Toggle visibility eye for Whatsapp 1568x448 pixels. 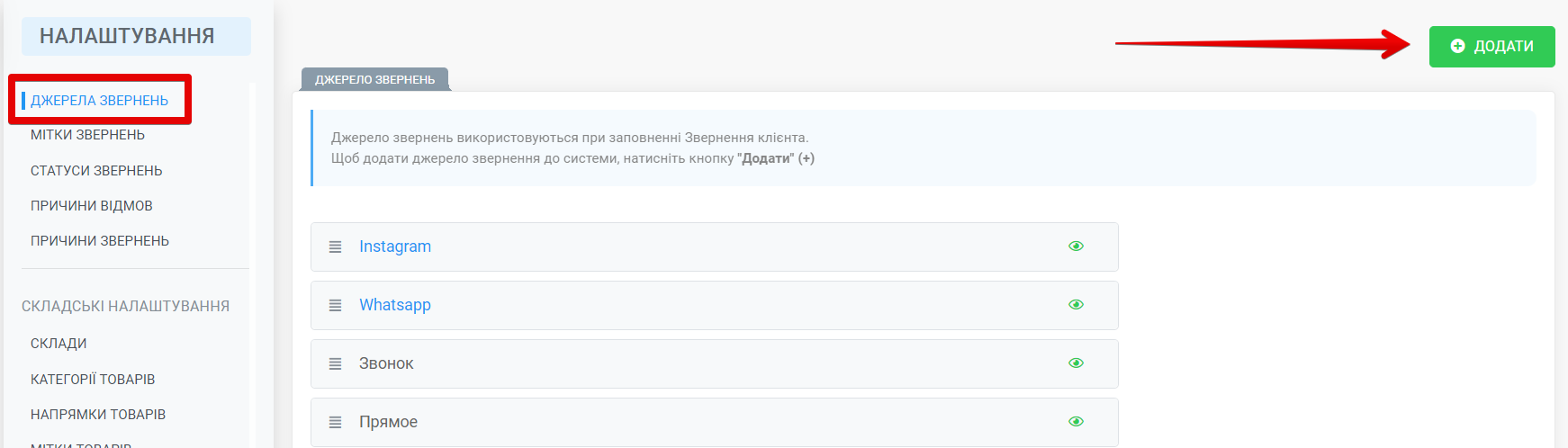pyautogui.click(x=1076, y=305)
